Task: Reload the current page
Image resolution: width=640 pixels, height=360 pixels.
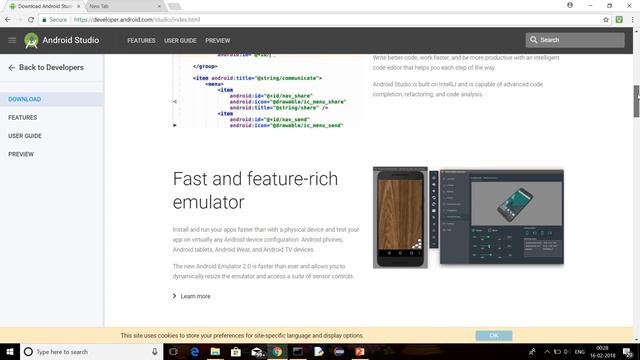Action: (x=31, y=20)
